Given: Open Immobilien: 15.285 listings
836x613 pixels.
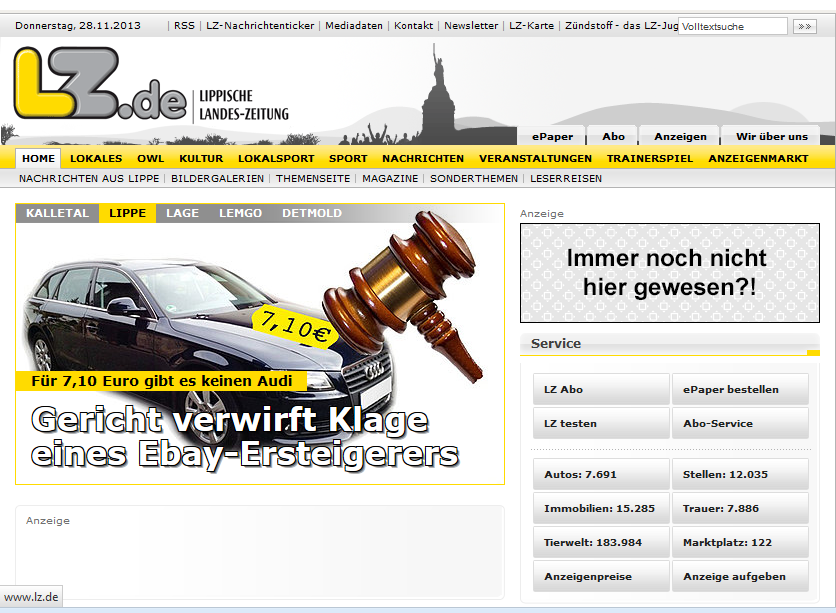Looking at the screenshot, I should [x=601, y=509].
